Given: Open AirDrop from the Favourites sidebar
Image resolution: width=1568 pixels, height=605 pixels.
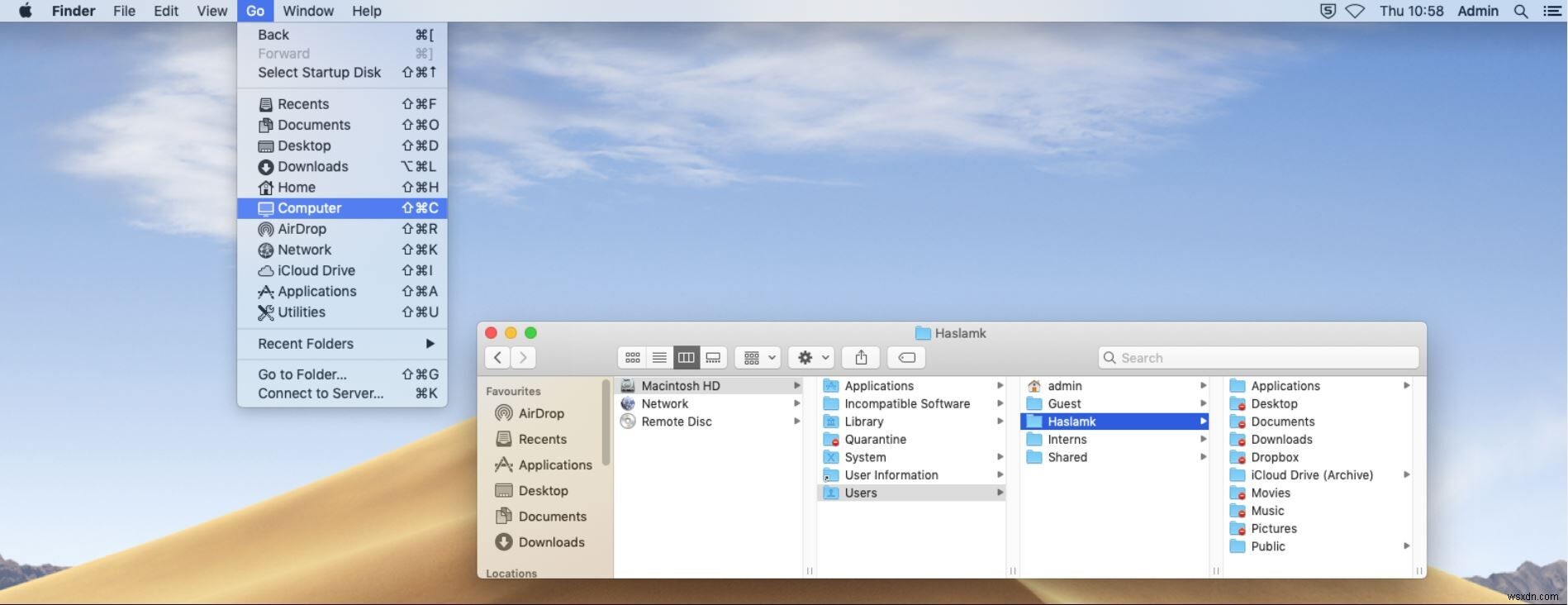Looking at the screenshot, I should pyautogui.click(x=540, y=413).
